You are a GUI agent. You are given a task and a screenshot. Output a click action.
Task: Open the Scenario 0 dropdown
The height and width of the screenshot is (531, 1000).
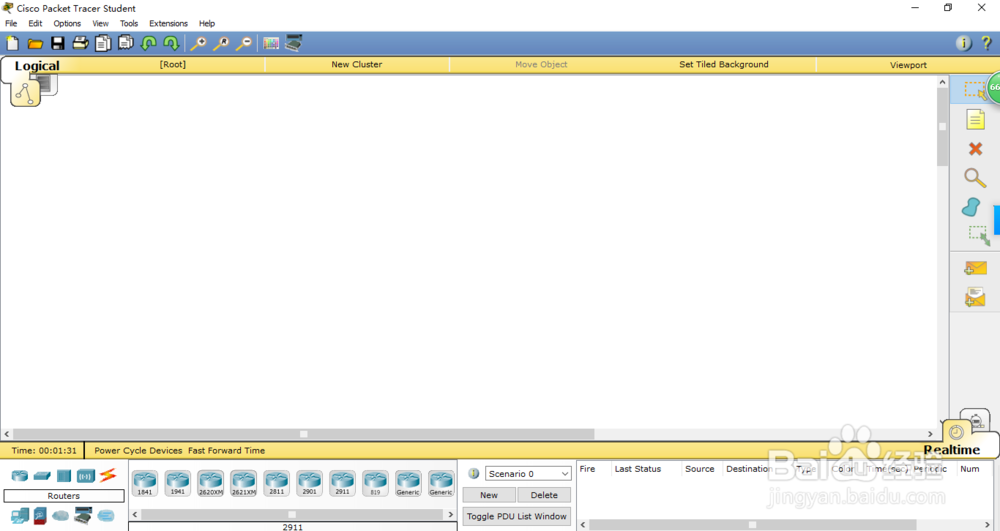coord(528,474)
